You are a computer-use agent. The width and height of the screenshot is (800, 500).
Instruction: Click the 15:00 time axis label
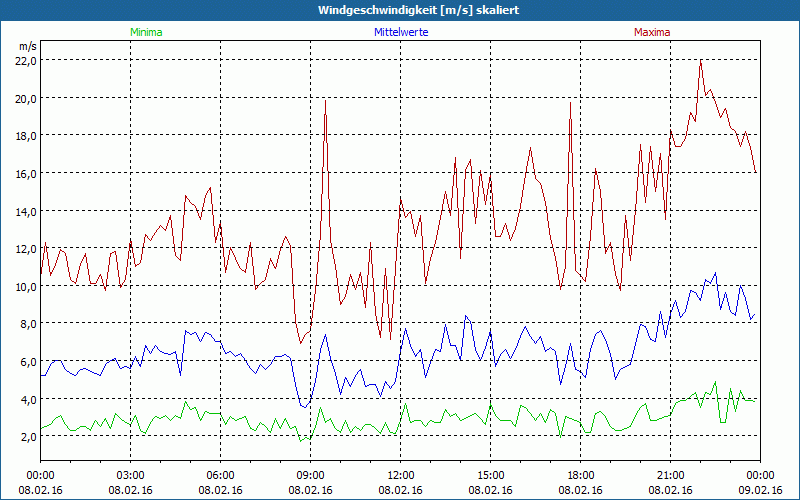pyautogui.click(x=491, y=475)
